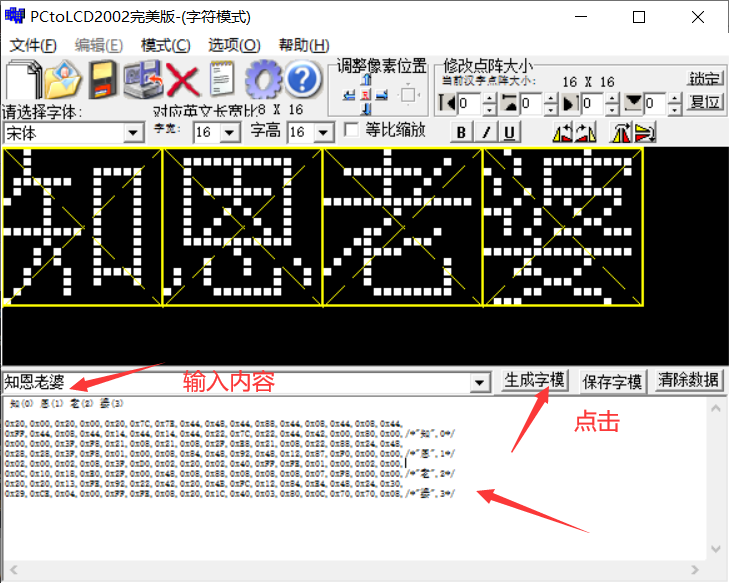Open the 帮助(H) menu

304,46
